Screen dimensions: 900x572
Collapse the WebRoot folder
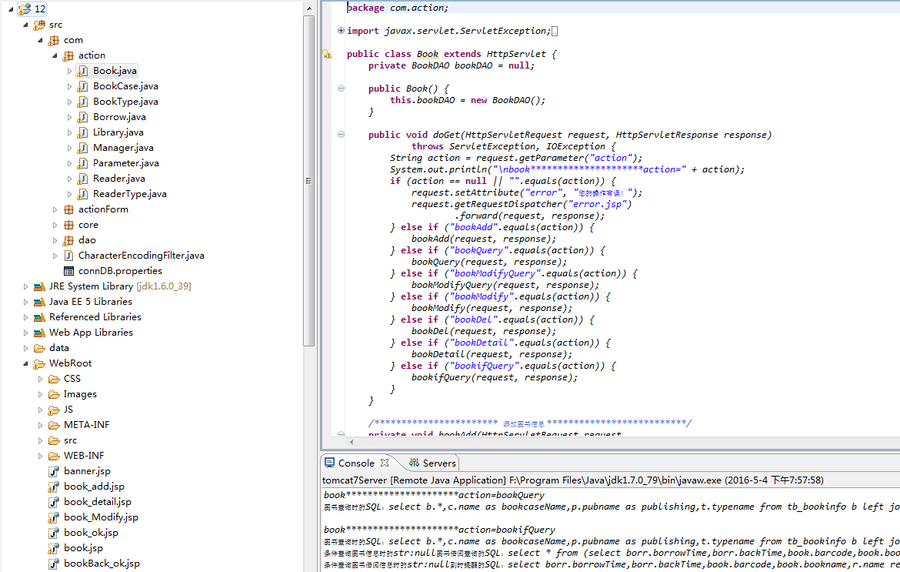point(25,364)
